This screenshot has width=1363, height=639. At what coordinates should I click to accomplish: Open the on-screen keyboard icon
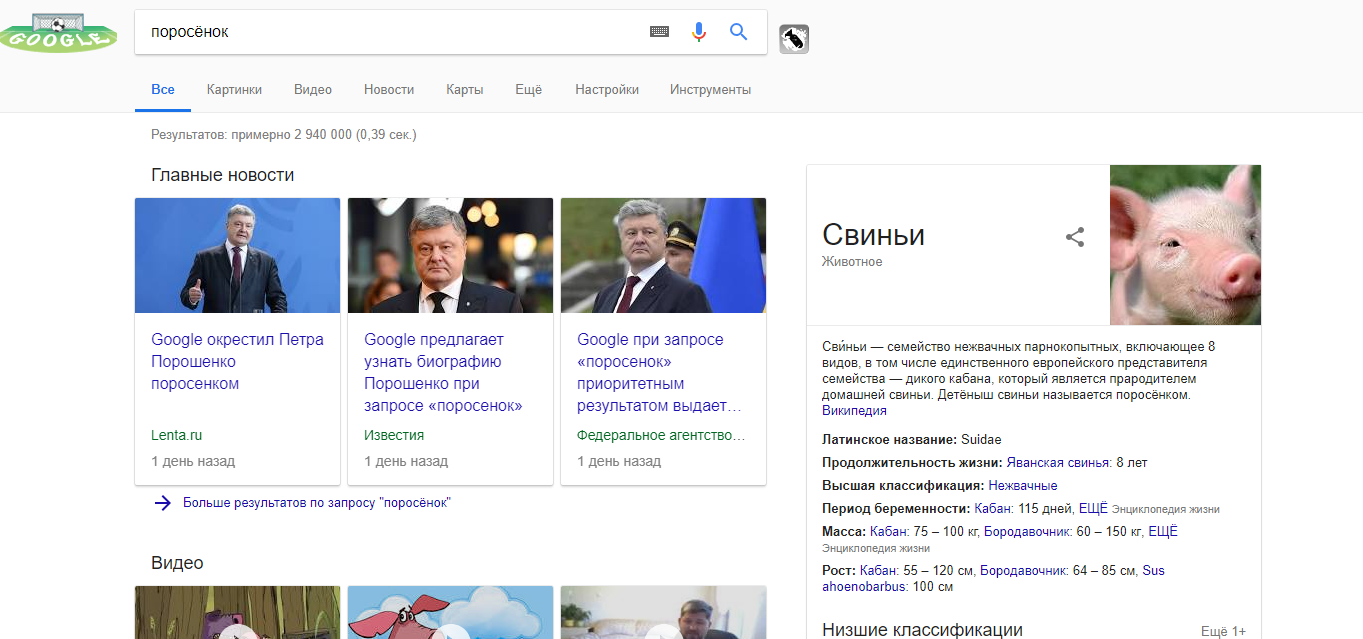(x=659, y=32)
